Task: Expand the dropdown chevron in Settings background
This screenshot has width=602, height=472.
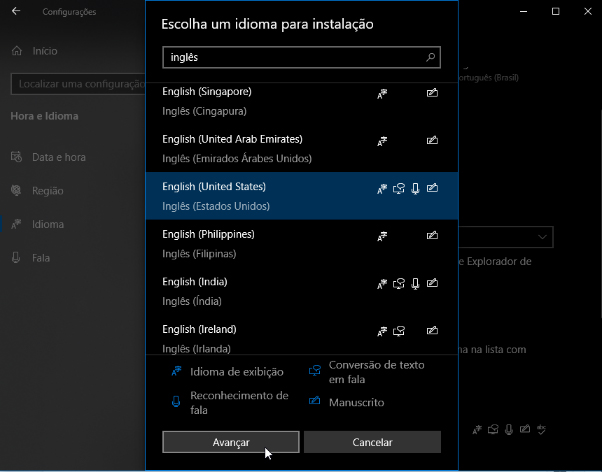Action: 542,237
